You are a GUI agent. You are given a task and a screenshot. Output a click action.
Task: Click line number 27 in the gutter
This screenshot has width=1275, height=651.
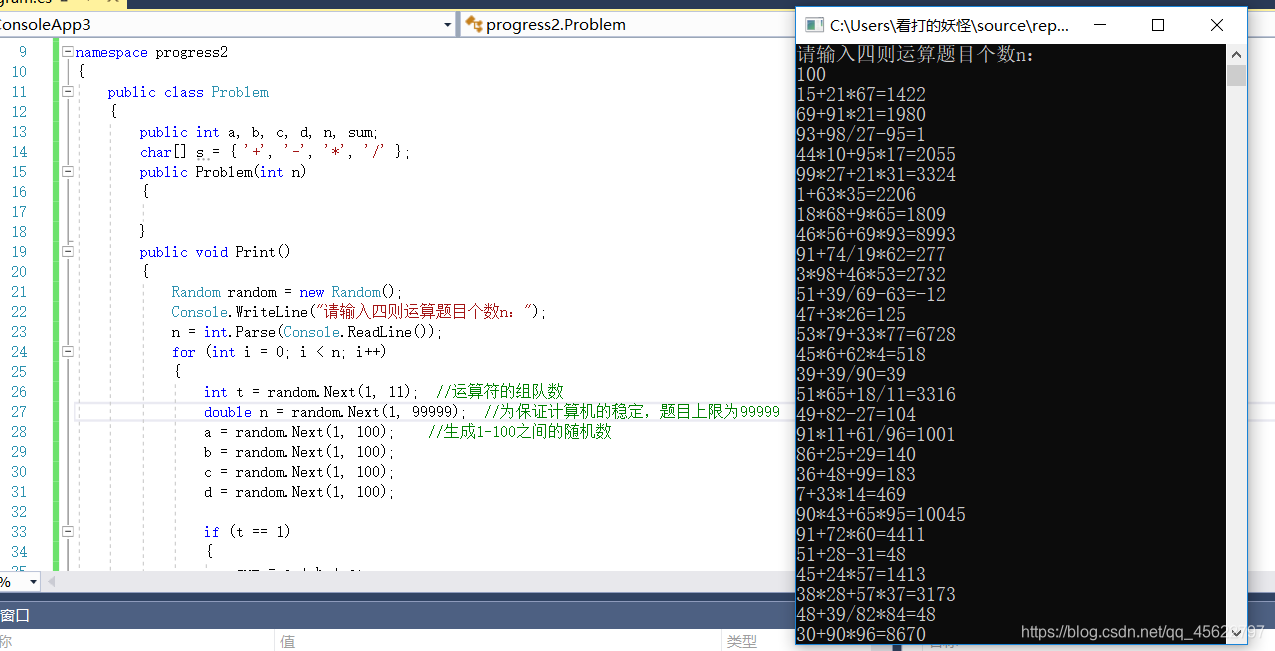click(19, 412)
